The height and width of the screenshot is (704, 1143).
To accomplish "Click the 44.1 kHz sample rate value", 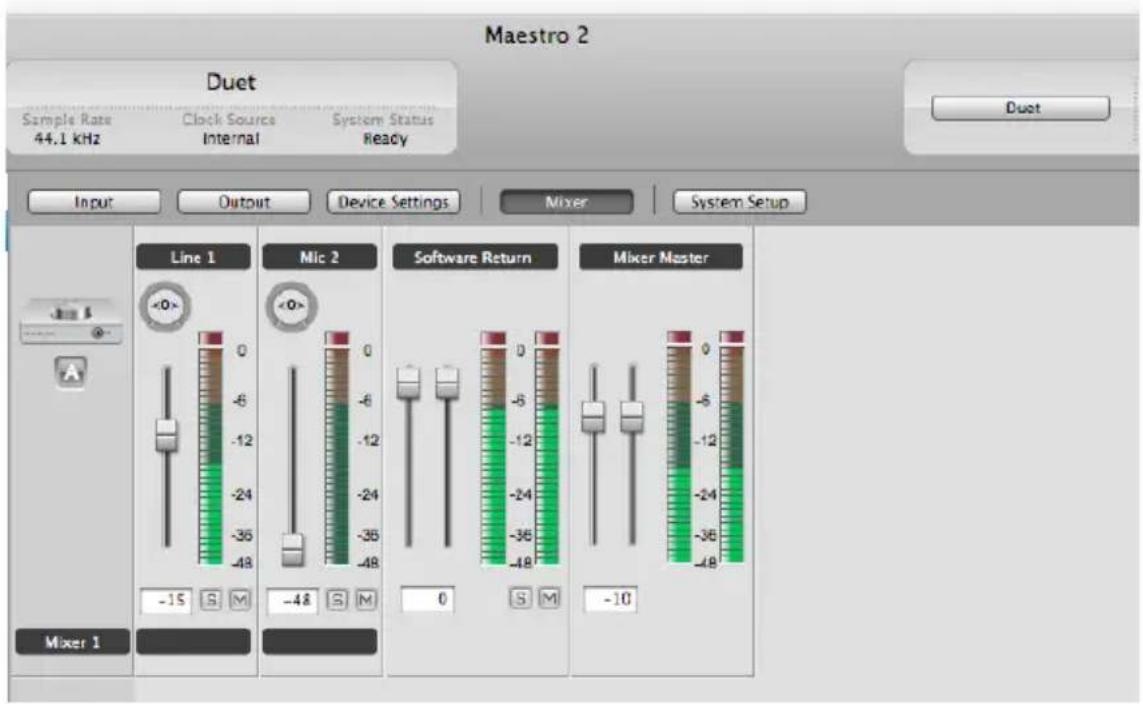I will [67, 138].
